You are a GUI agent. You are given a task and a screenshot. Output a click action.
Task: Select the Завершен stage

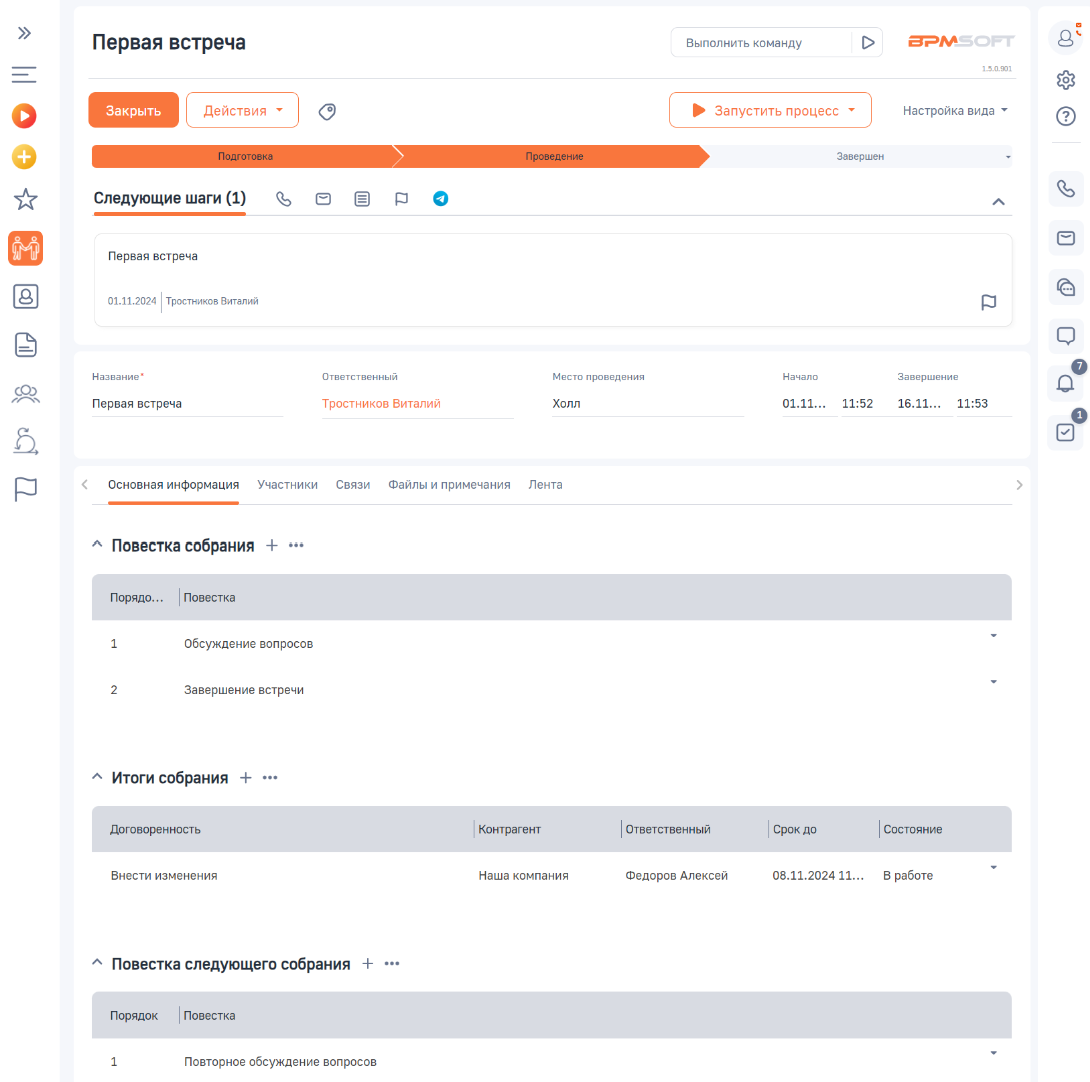[x=860, y=157]
